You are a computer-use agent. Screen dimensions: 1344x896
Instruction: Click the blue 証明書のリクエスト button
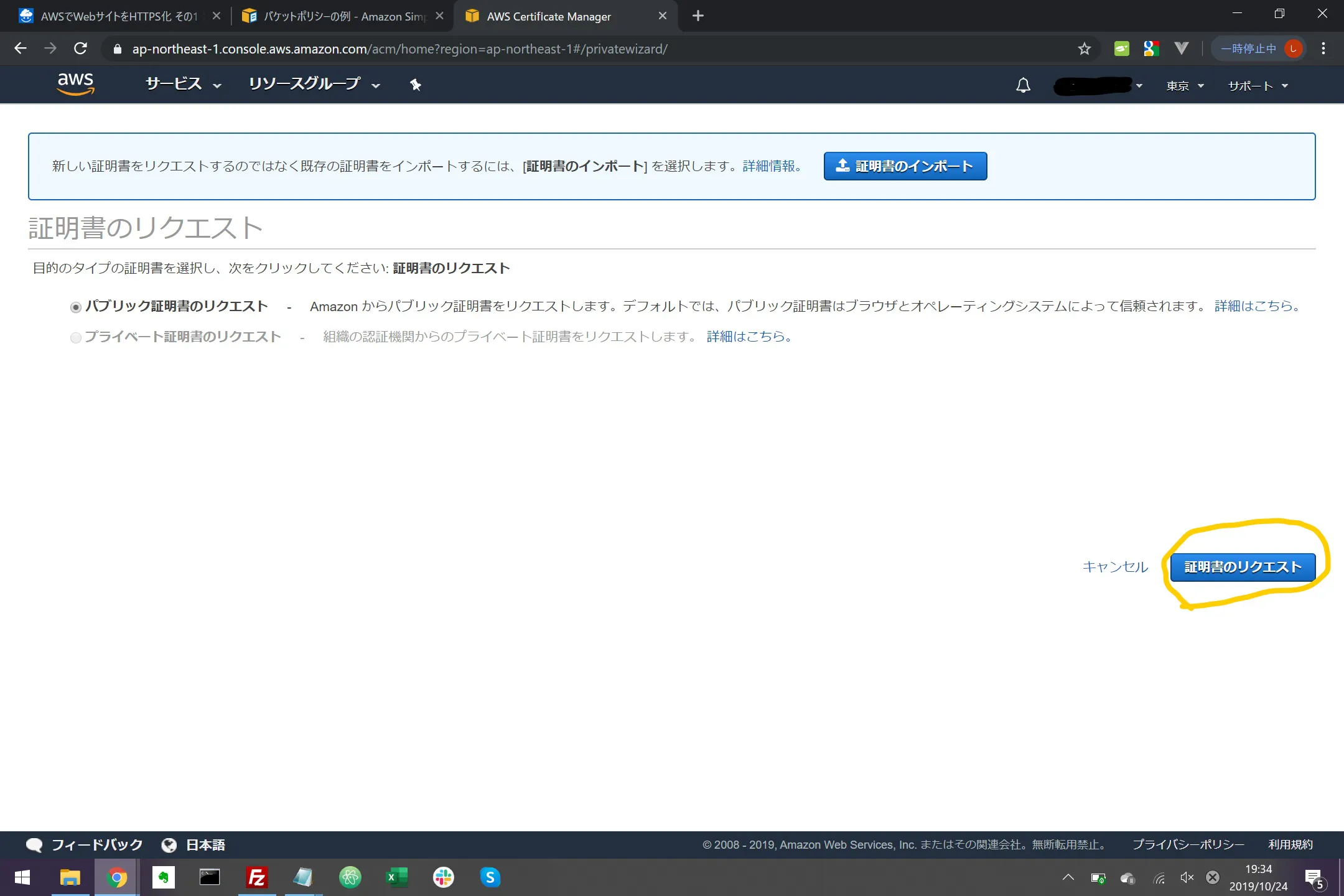[x=1243, y=567]
